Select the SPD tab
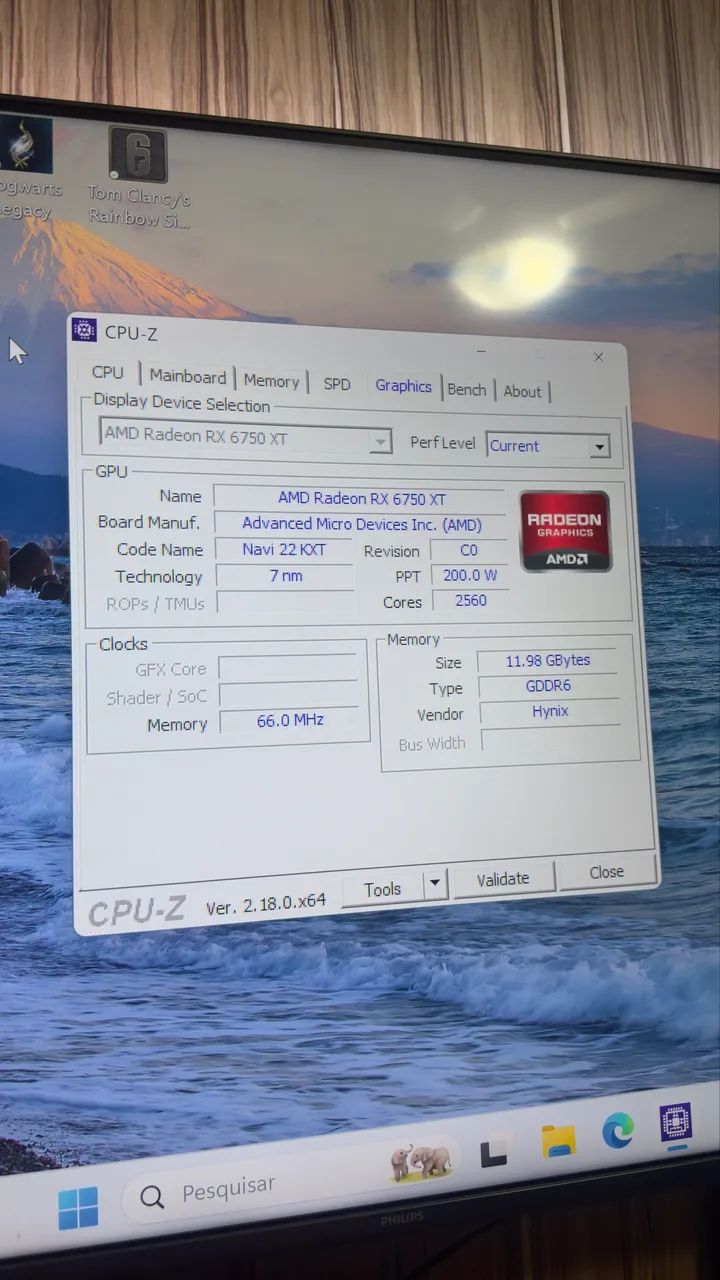Image resolution: width=720 pixels, height=1280 pixels. coord(337,384)
